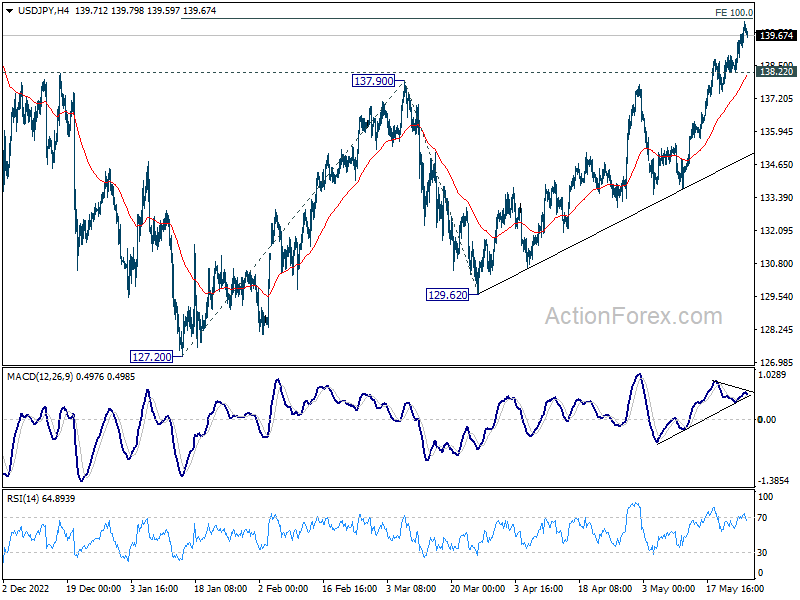Select the 129.620 low price label

[447, 294]
